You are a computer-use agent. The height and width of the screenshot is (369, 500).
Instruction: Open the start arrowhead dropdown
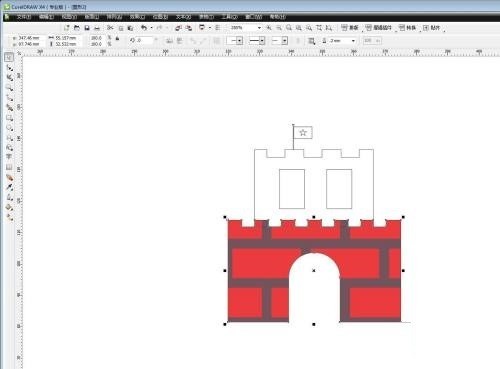[x=239, y=41]
